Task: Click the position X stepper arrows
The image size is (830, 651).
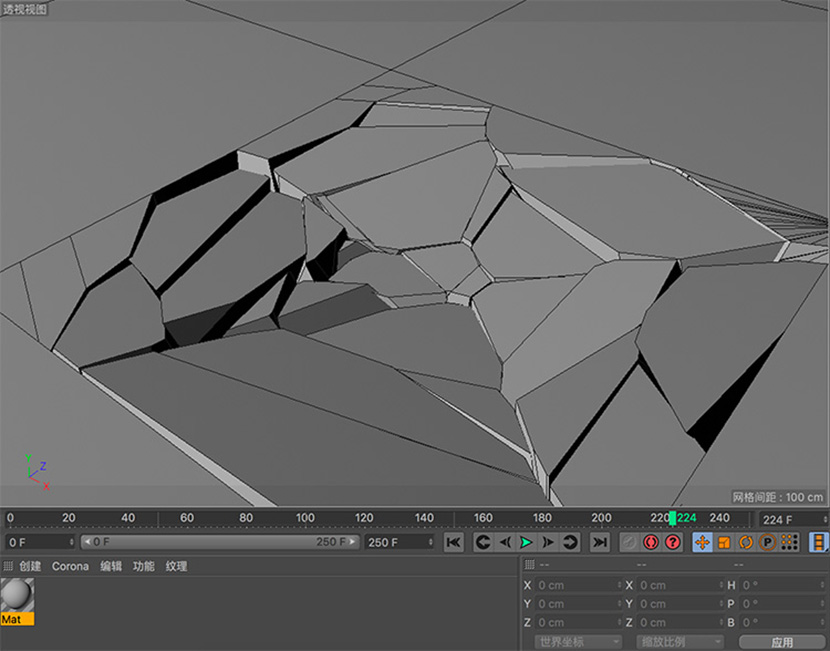Action: (x=619, y=585)
